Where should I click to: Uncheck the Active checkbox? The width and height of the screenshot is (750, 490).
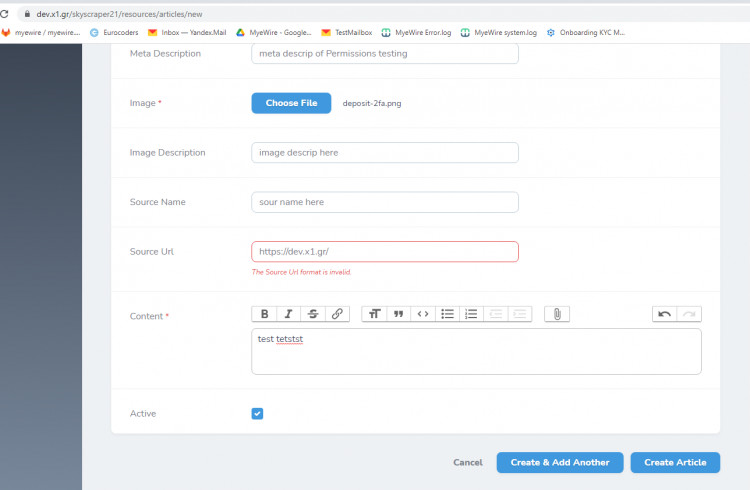pos(257,413)
